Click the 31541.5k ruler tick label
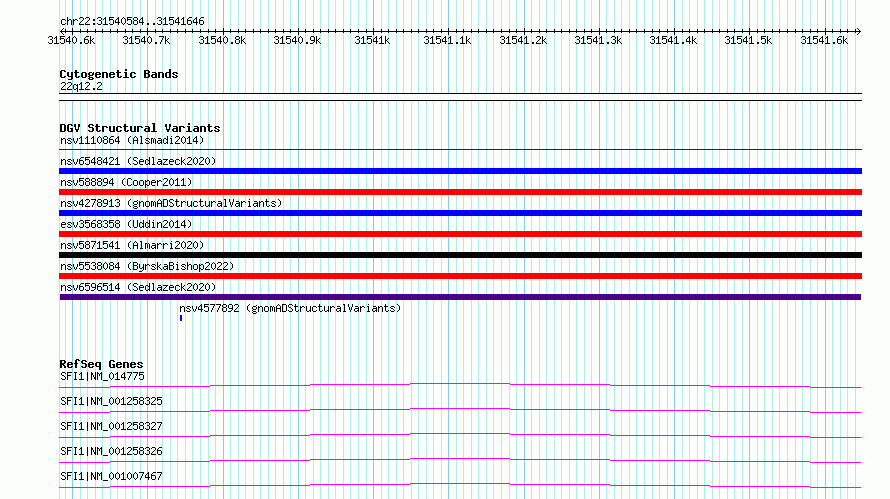890x499 pixels. point(748,40)
